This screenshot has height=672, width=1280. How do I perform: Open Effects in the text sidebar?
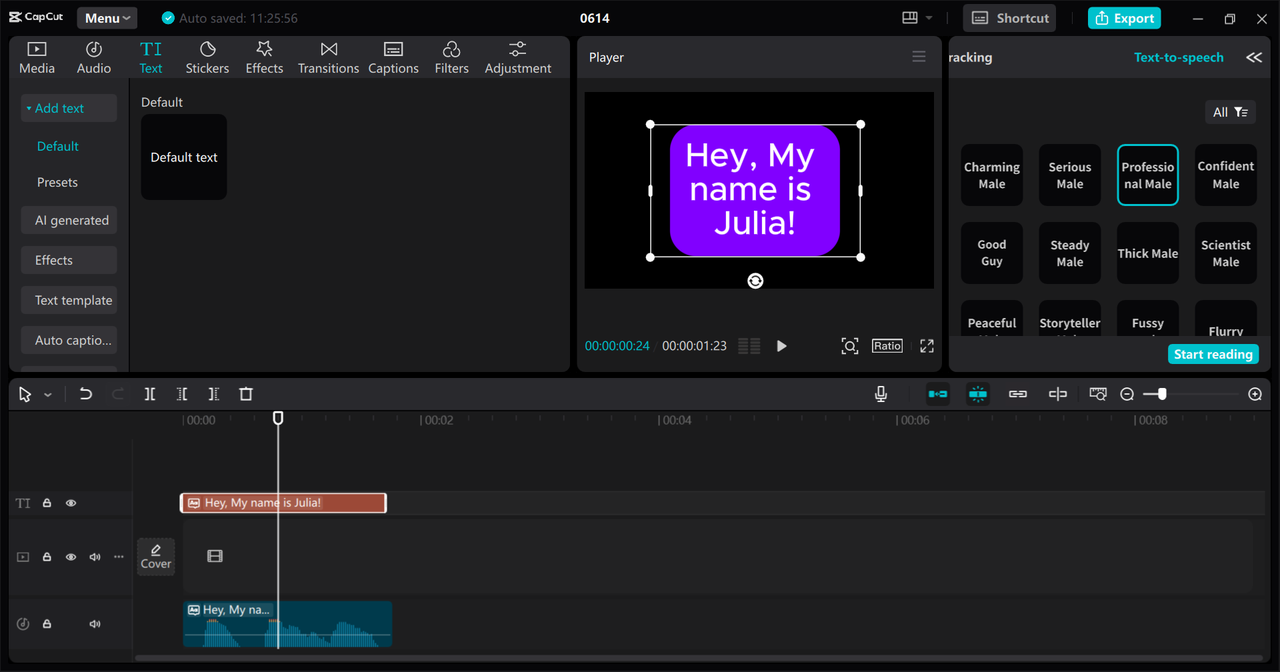tap(69, 260)
